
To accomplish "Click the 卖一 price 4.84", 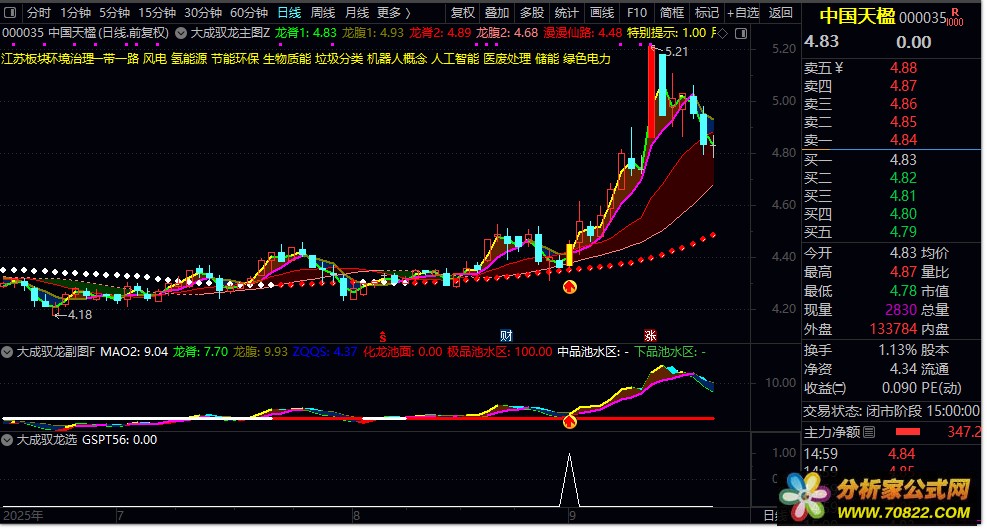I will 903,140.
